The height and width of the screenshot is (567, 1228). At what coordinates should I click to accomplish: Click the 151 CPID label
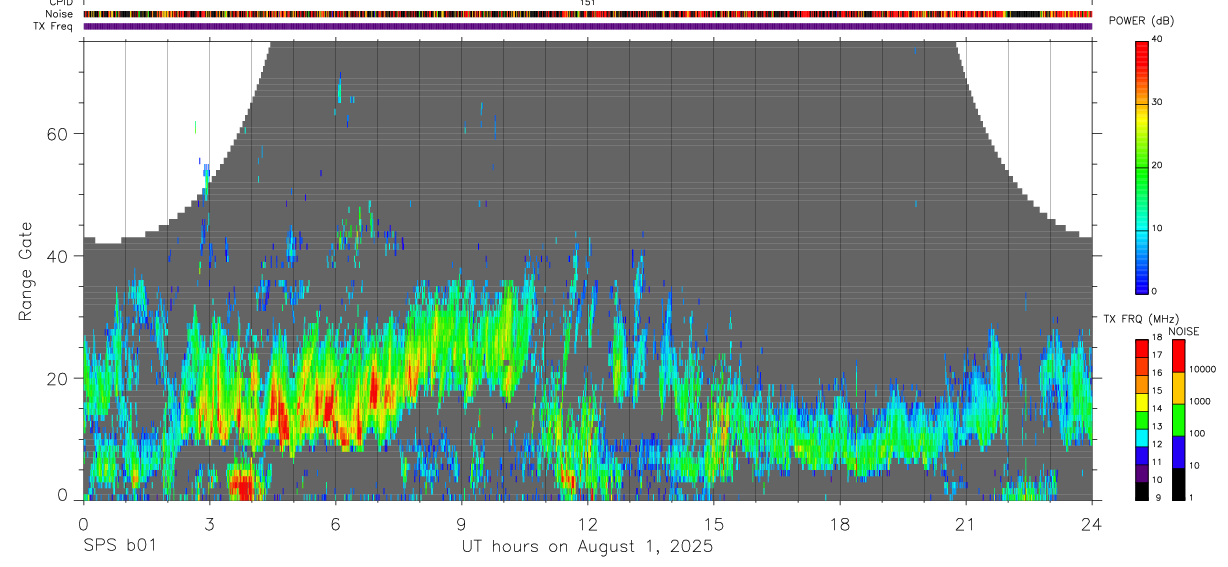tap(588, 3)
